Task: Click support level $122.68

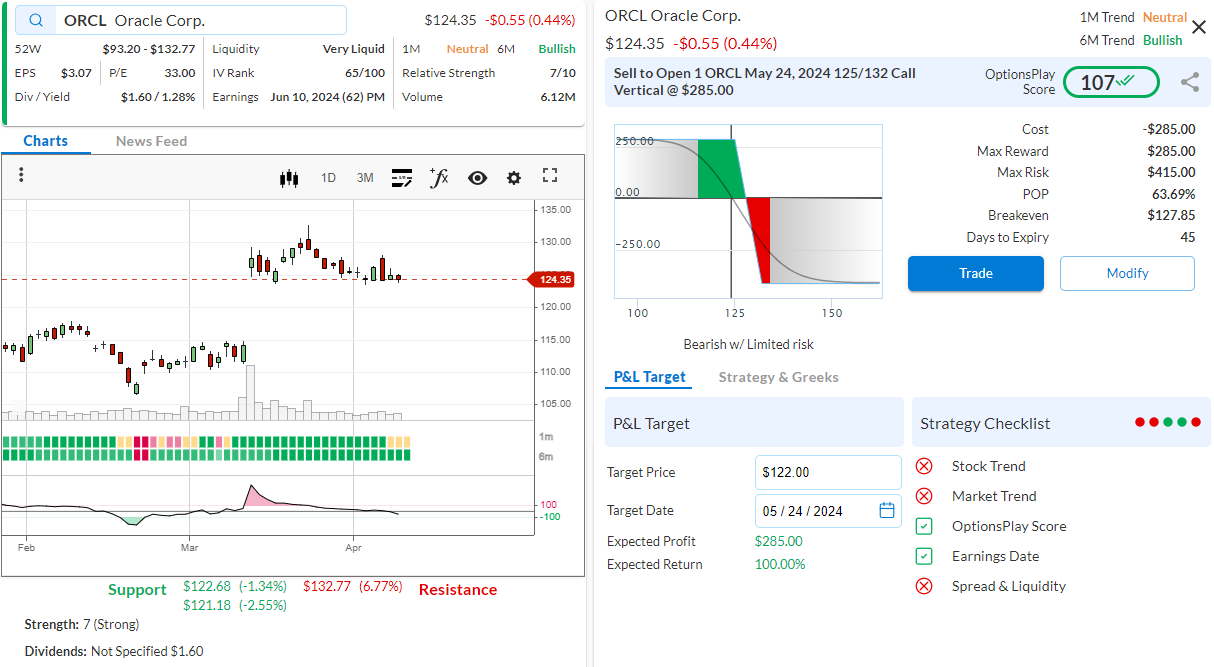Action: pyautogui.click(x=207, y=586)
